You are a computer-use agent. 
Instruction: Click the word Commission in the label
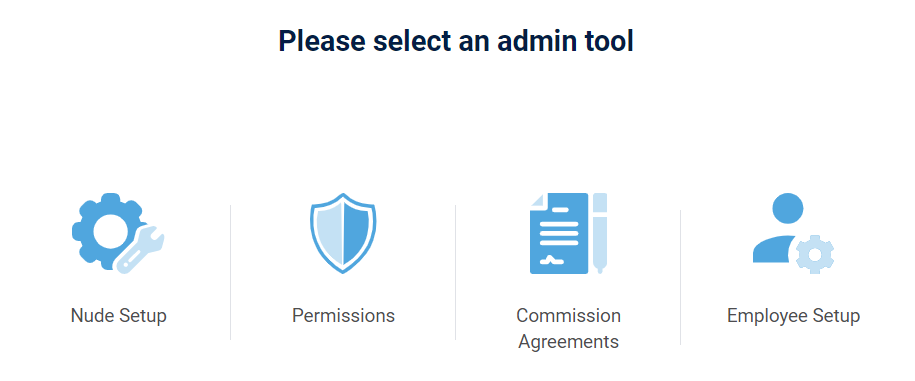[x=568, y=316]
